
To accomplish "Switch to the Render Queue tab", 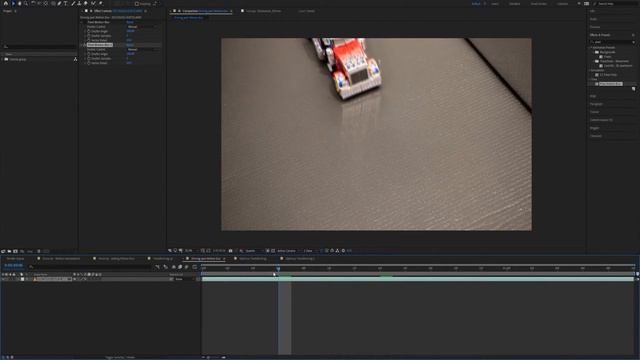I will [x=15, y=258].
